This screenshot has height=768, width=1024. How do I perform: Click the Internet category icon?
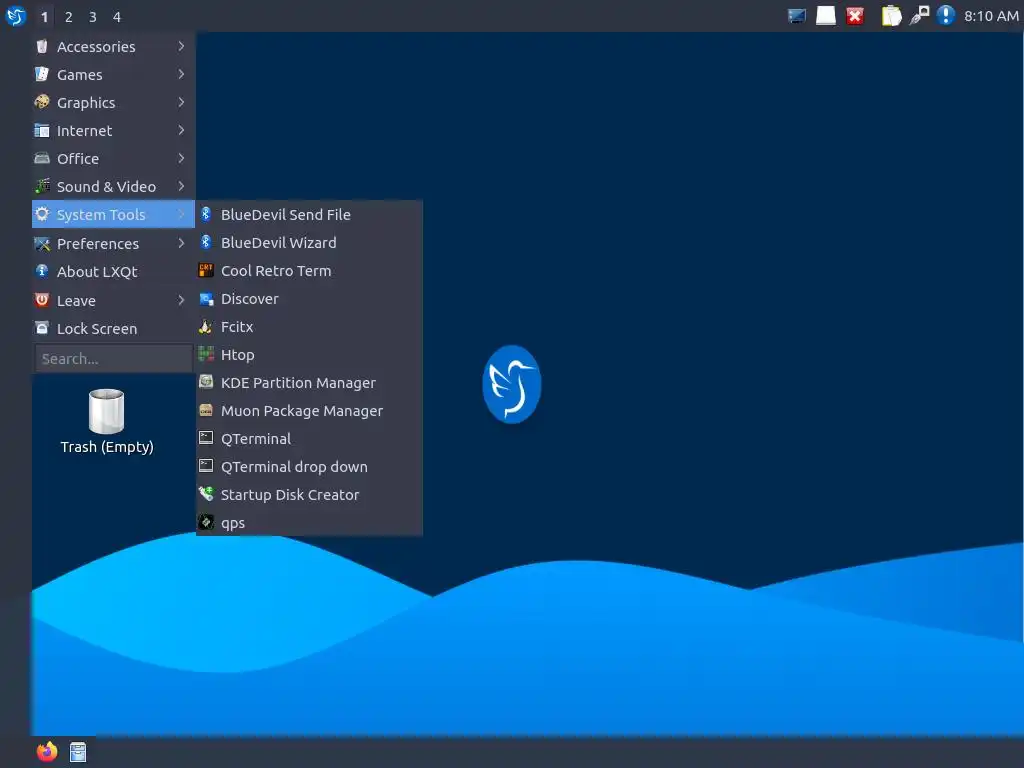click(x=42, y=130)
